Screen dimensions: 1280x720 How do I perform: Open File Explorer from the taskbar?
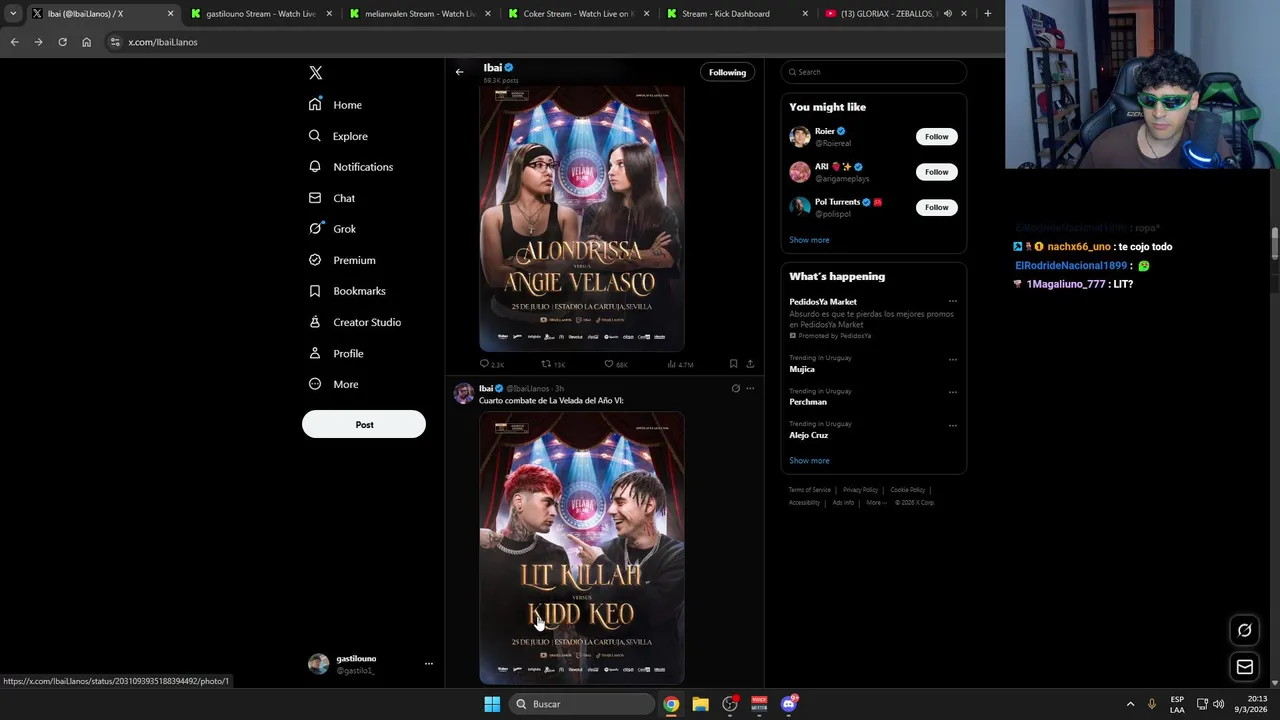pyautogui.click(x=700, y=704)
